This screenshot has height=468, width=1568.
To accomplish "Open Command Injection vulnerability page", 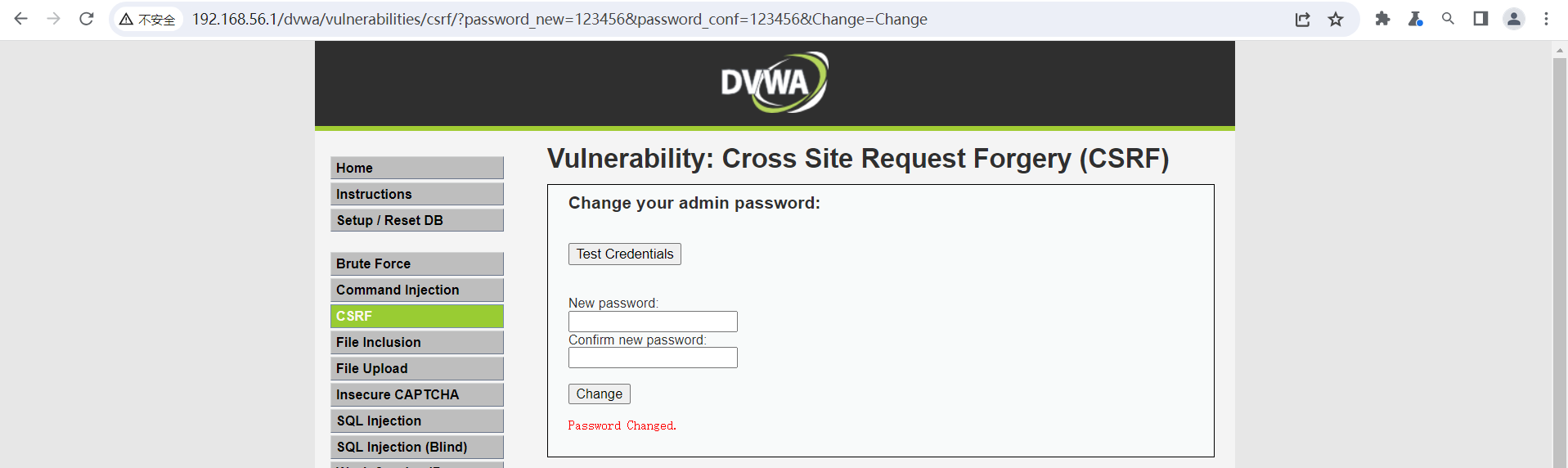I will (x=416, y=290).
